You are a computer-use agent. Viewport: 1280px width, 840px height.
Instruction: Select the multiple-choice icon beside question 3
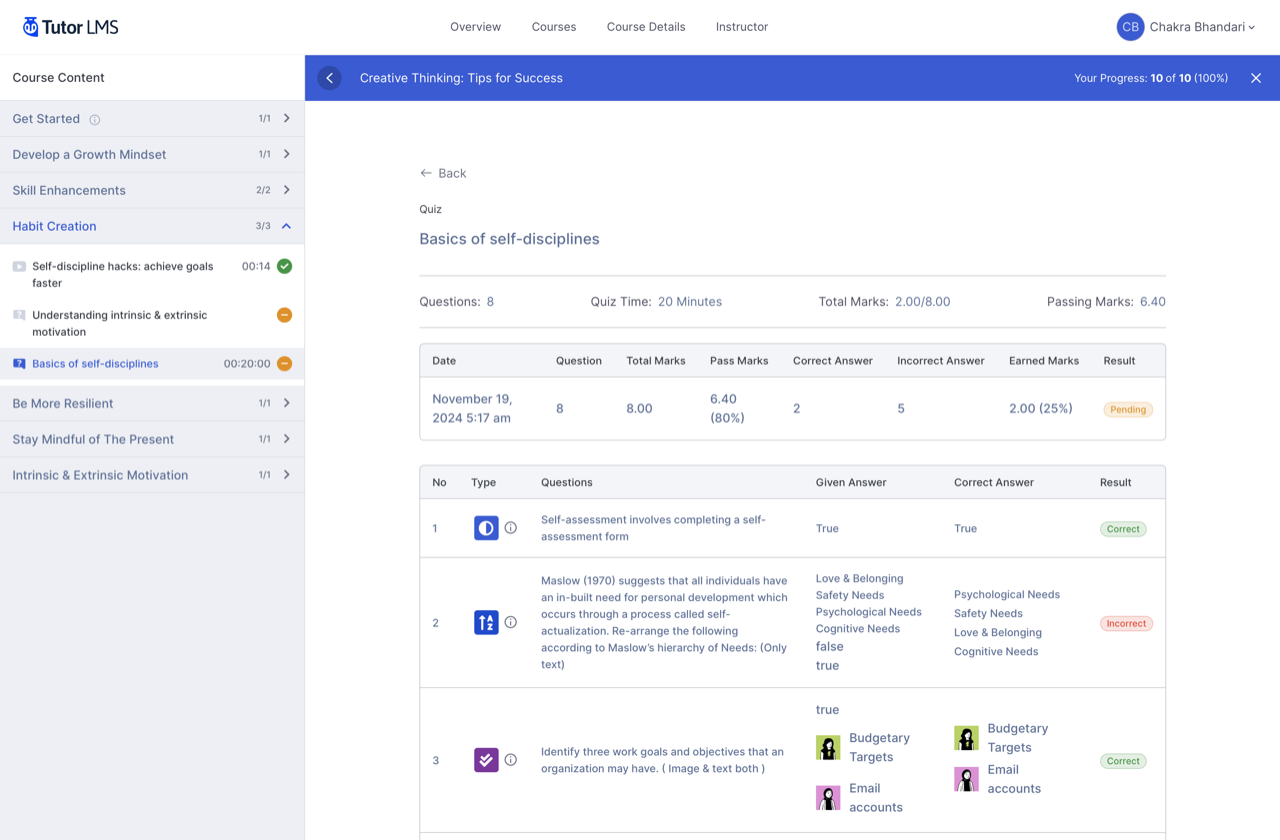(x=486, y=760)
